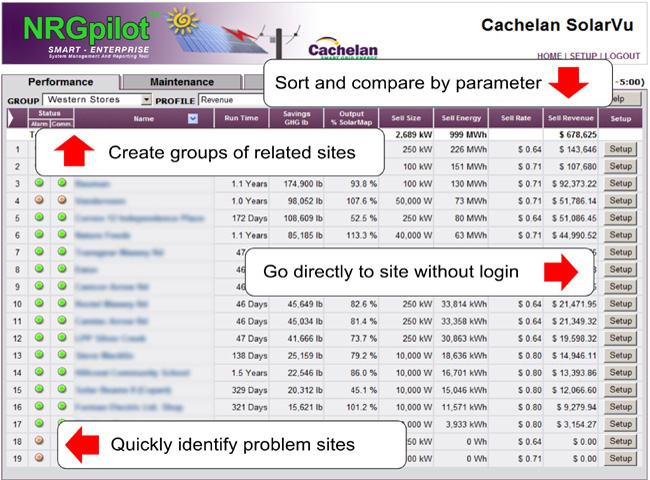Sort by Sell Revenue column header

coord(572,118)
